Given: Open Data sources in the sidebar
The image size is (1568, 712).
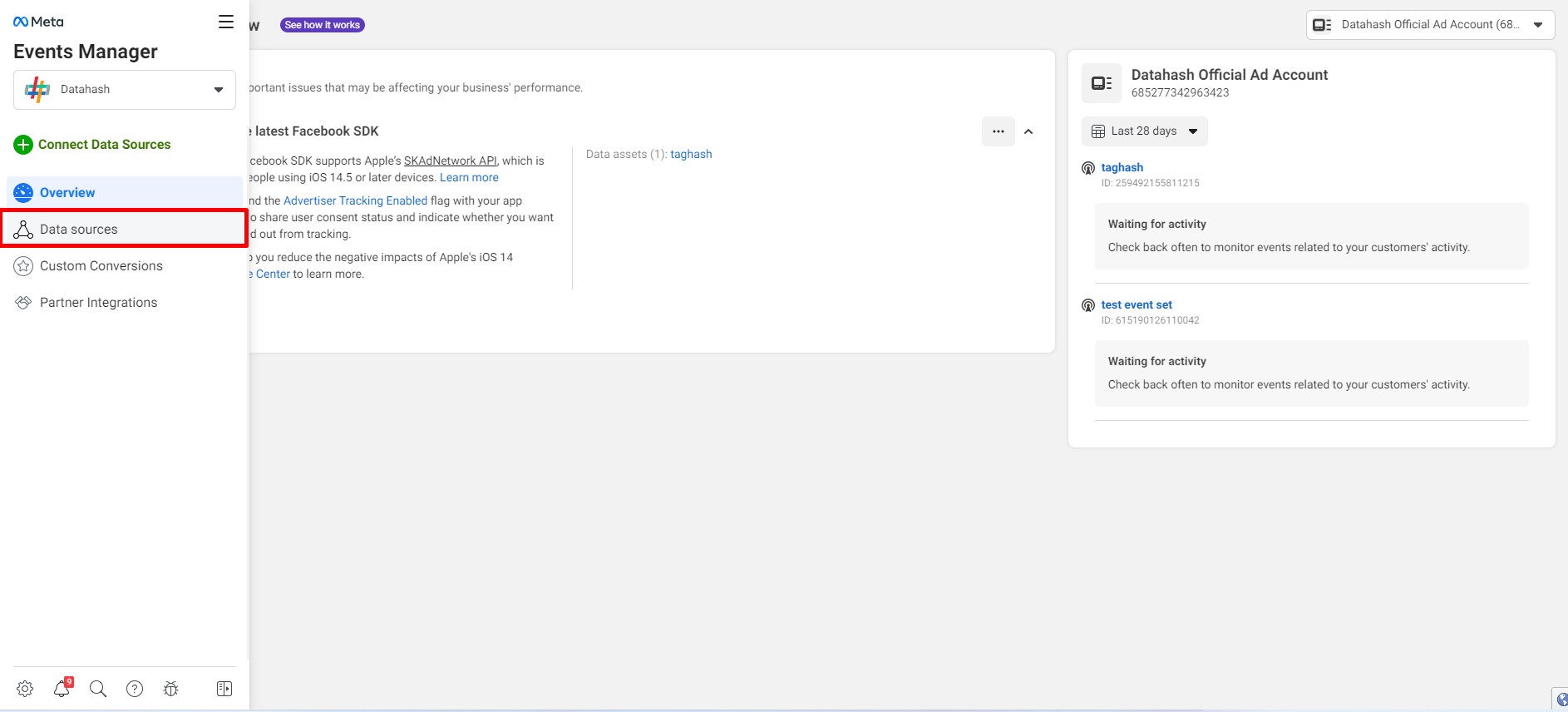Looking at the screenshot, I should click(x=125, y=229).
